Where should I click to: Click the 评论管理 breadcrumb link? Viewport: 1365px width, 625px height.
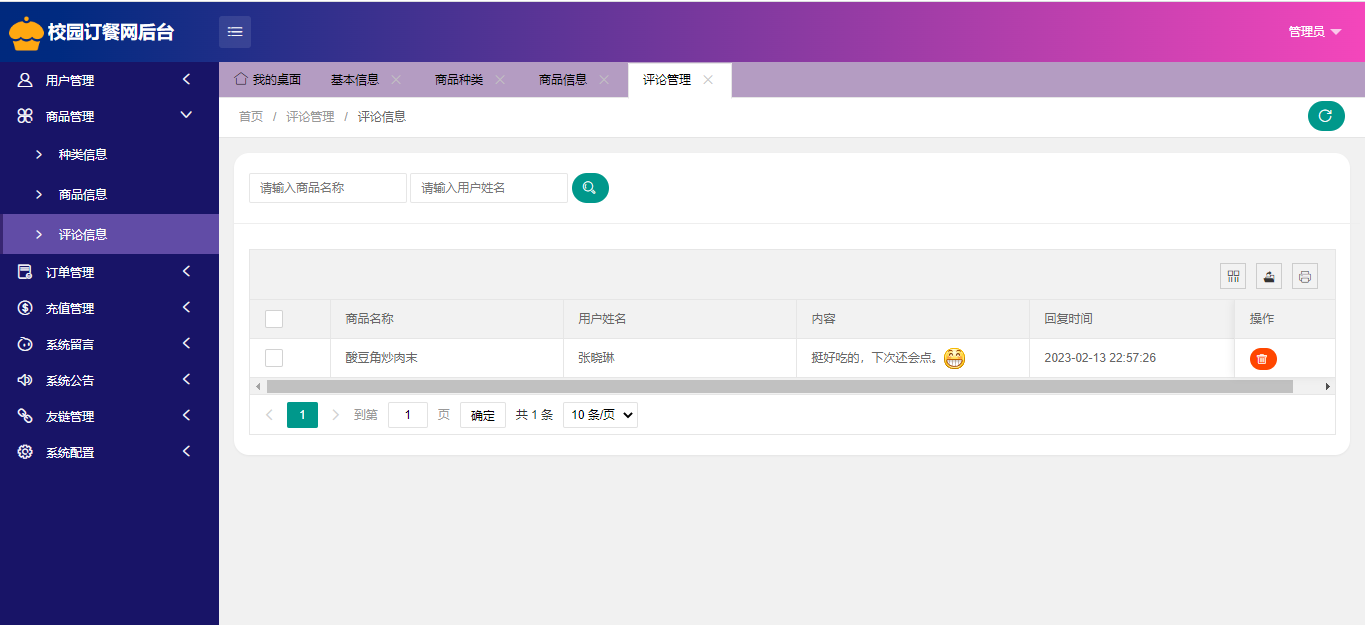(310, 117)
